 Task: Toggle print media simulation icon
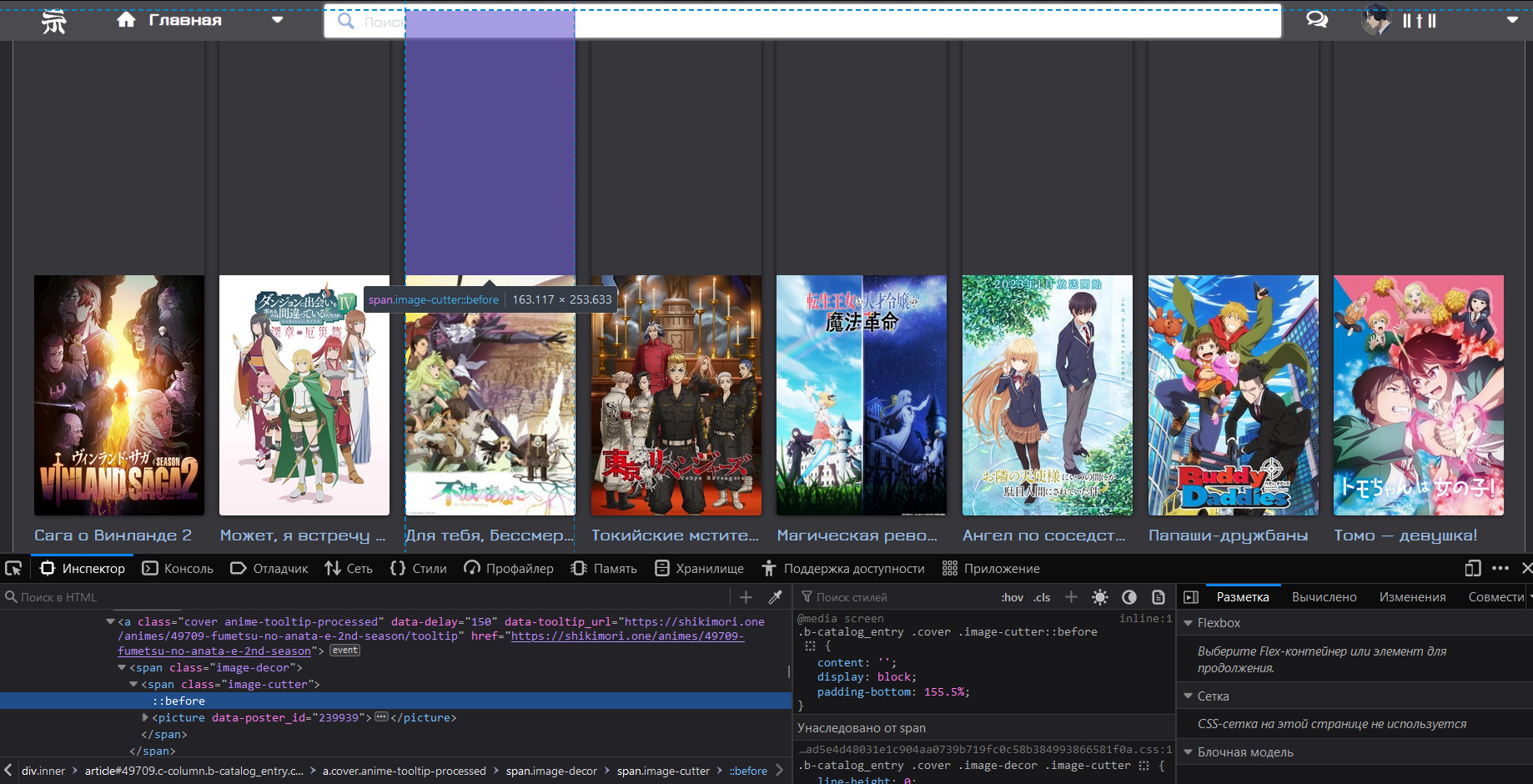coord(1159,597)
